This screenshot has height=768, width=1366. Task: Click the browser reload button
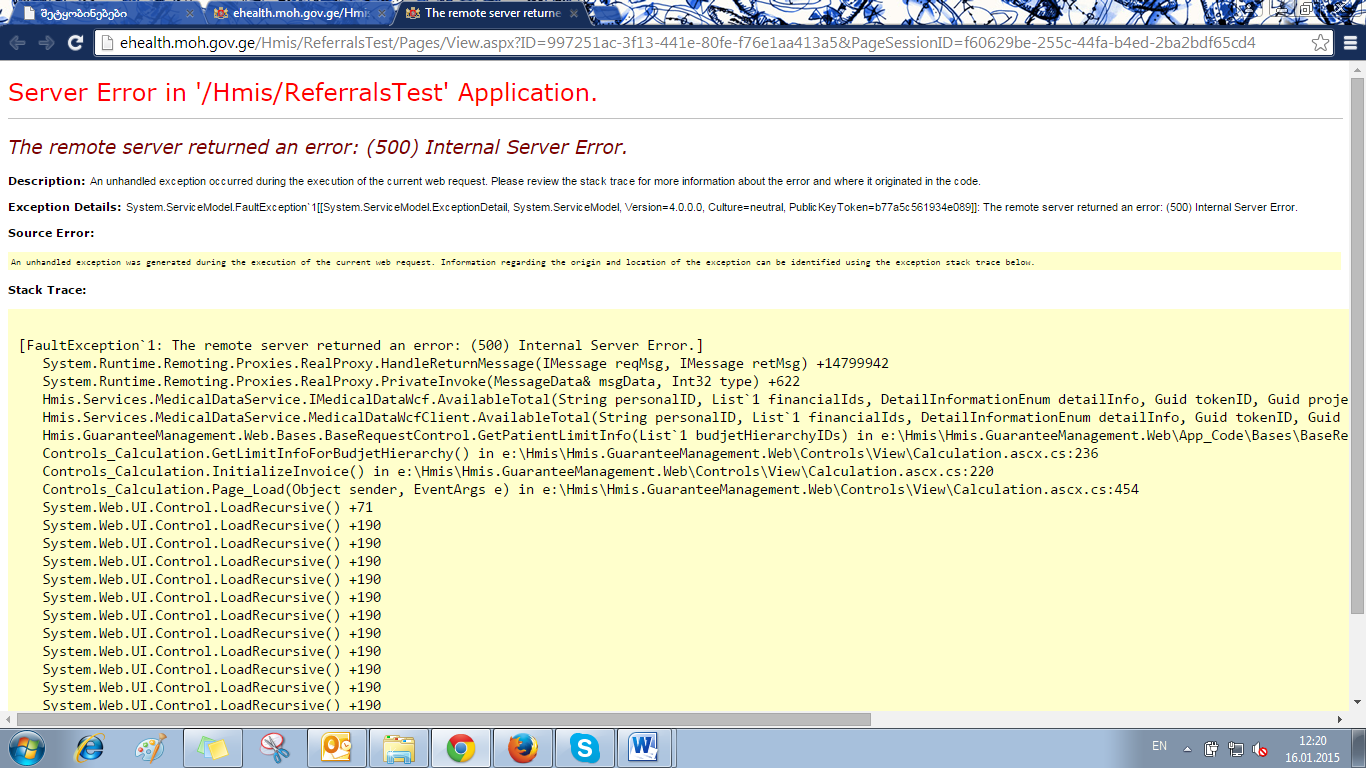75,43
